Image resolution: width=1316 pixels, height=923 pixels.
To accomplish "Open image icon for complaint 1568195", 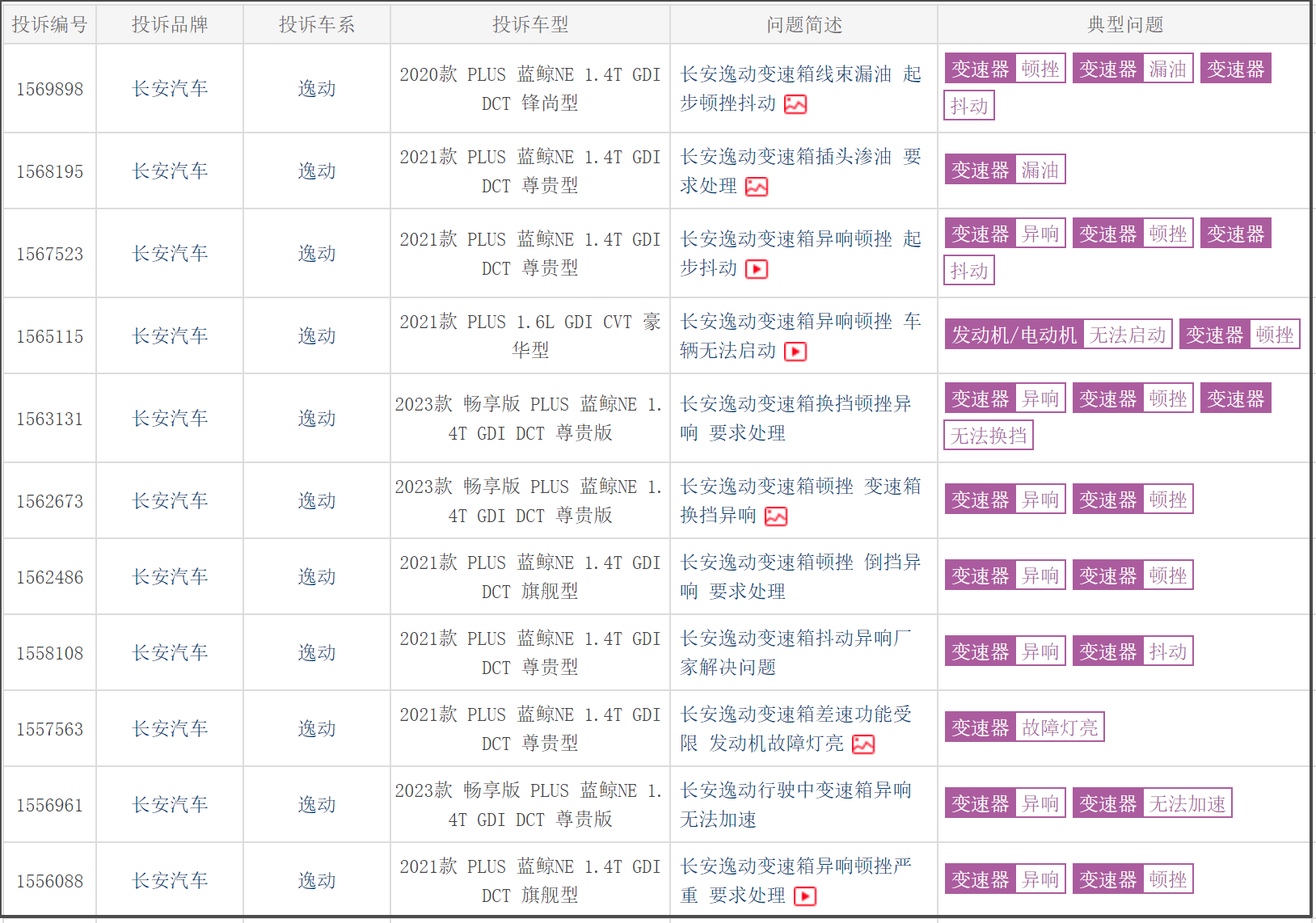I will tap(757, 187).
